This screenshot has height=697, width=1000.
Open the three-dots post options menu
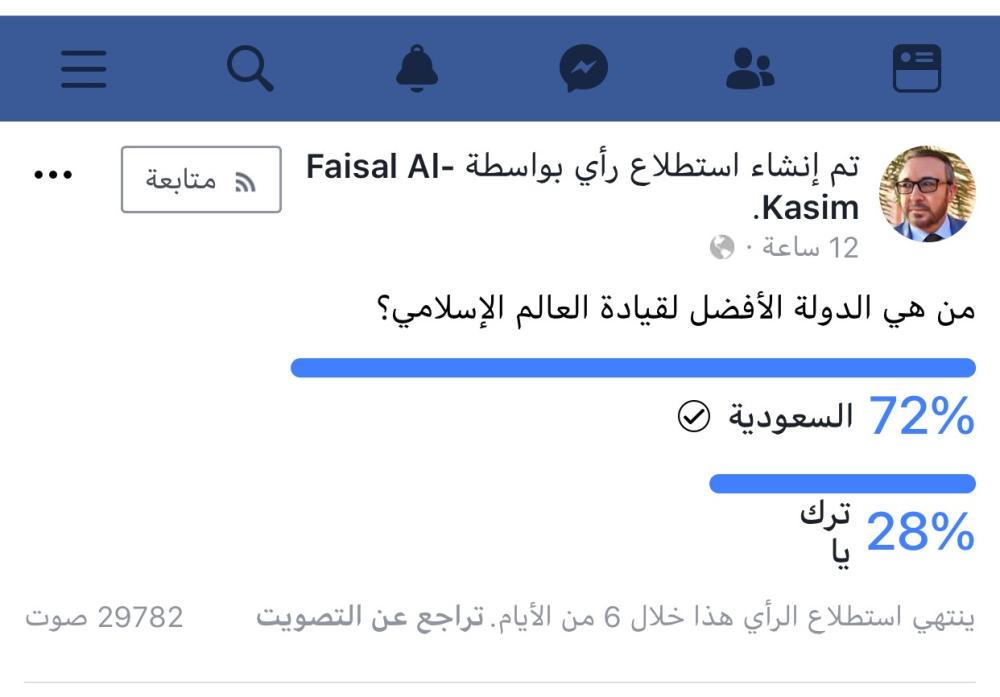pos(53,175)
